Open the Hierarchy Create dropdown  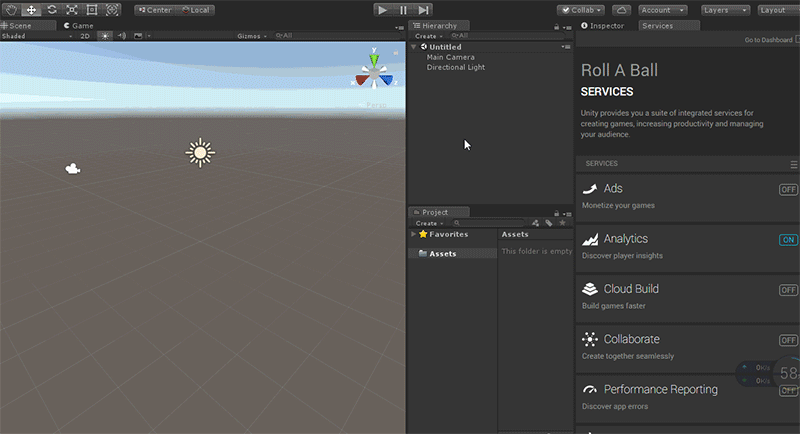point(429,36)
